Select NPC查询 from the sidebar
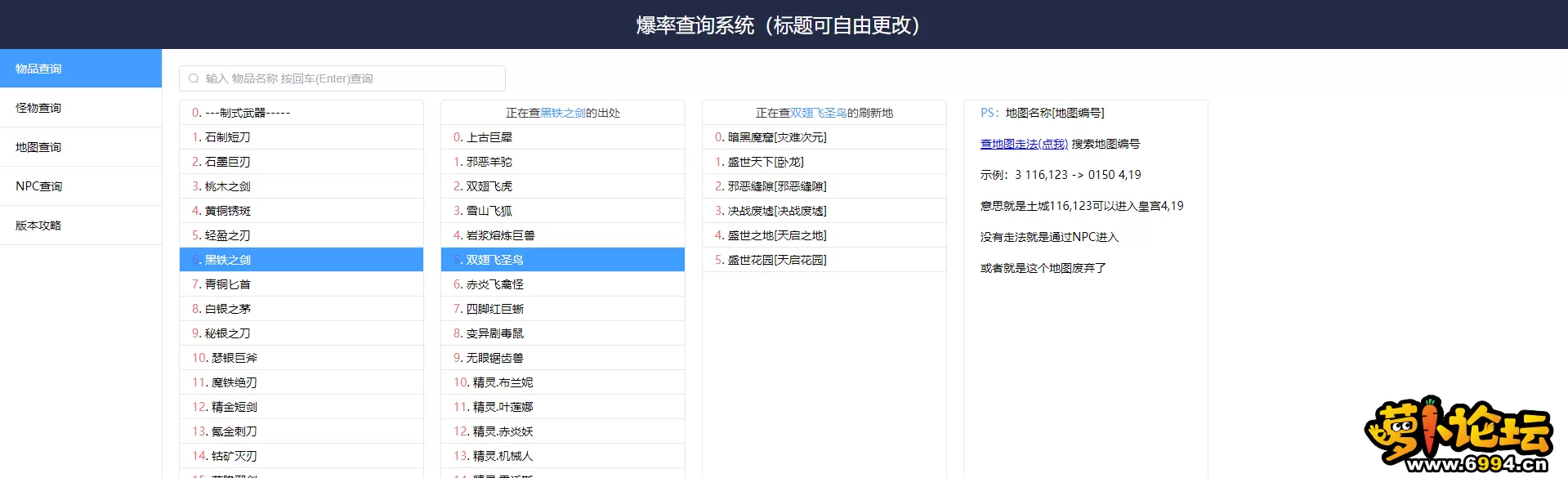 pos(80,186)
